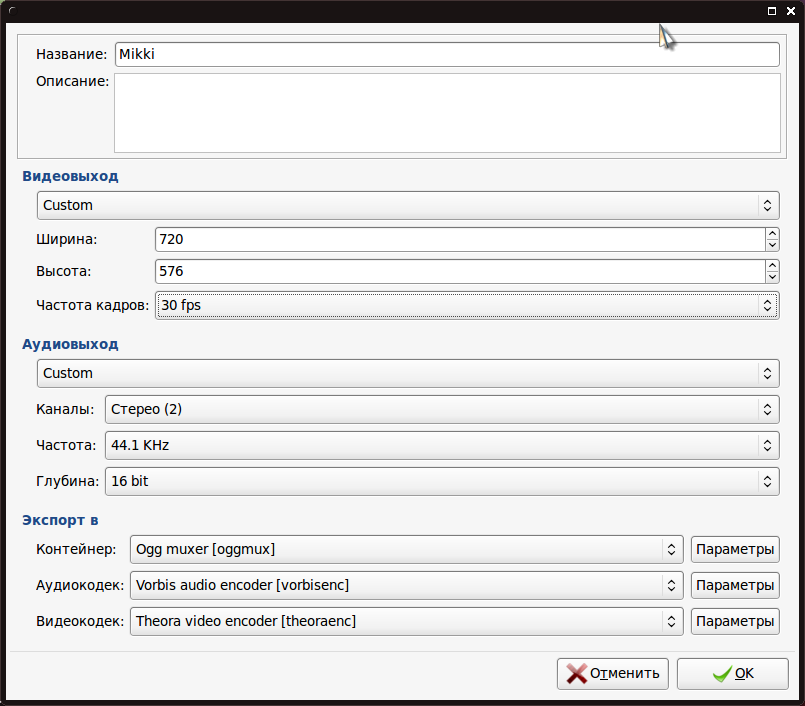The image size is (805, 706).
Task: Cancel the dialog with Отменить
Action: click(612, 674)
